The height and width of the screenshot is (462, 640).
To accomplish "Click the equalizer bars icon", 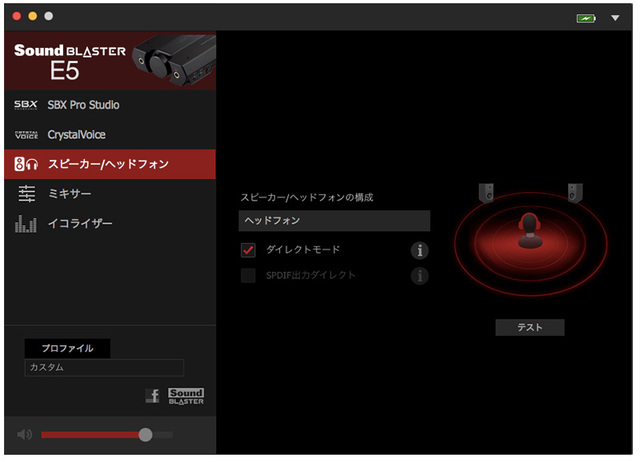I will (26, 224).
